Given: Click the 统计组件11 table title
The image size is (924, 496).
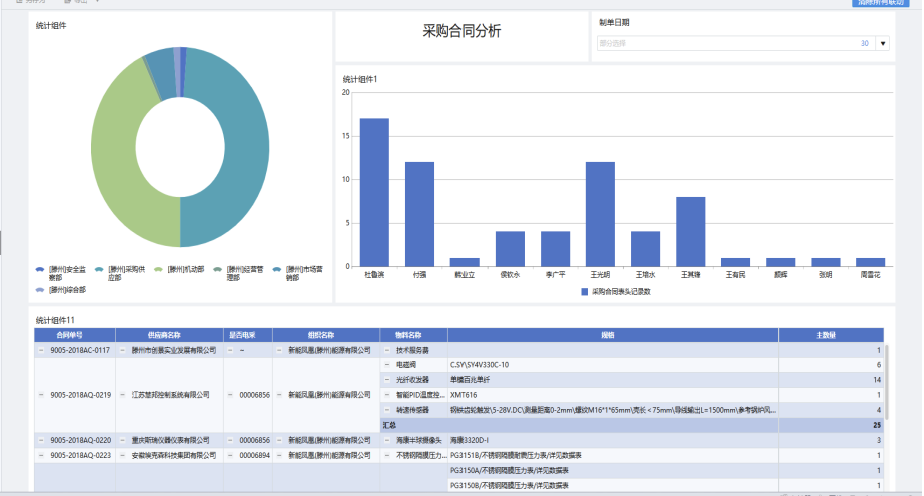Looking at the screenshot, I should point(55,320).
